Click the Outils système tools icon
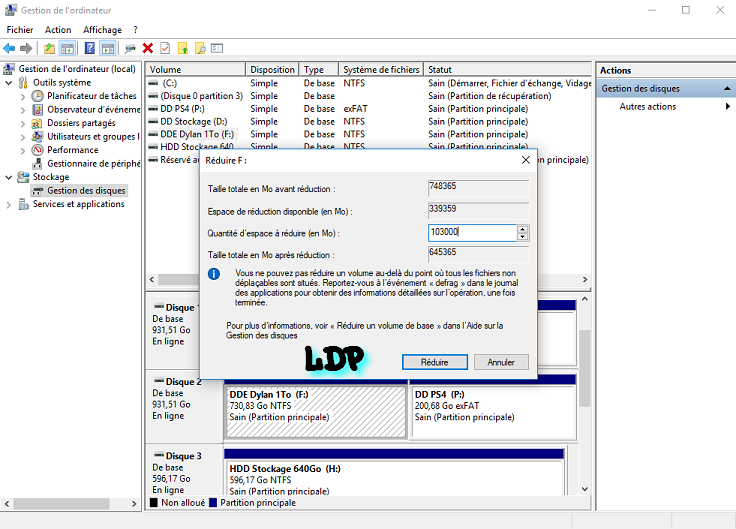Image resolution: width=736 pixels, height=529 pixels. click(23, 83)
